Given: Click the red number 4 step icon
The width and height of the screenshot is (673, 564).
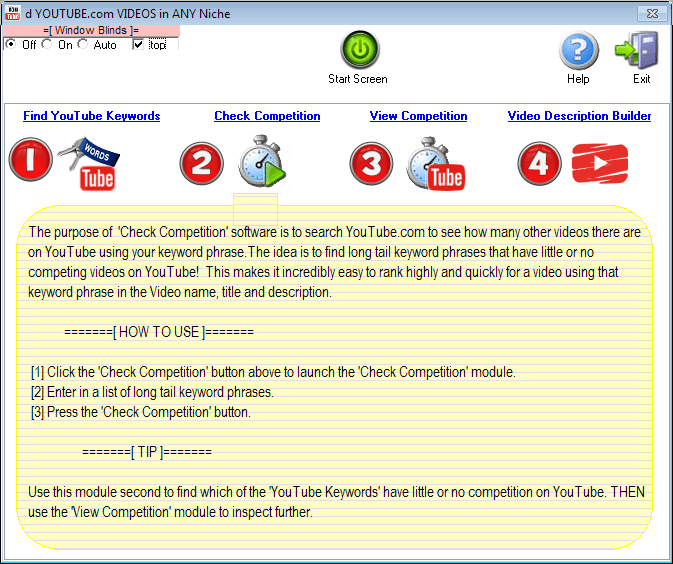Looking at the screenshot, I should (x=539, y=164).
